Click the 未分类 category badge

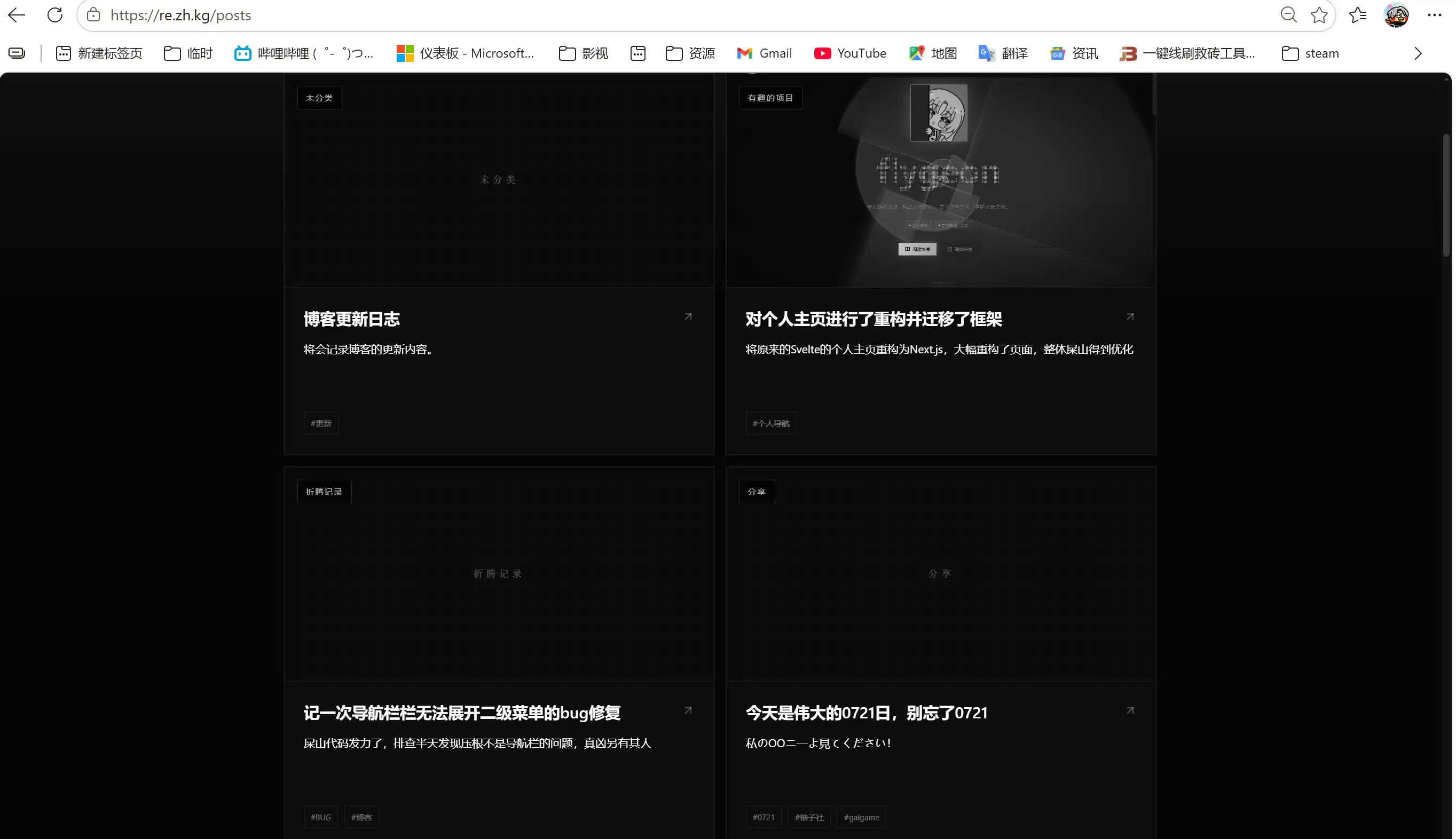319,97
